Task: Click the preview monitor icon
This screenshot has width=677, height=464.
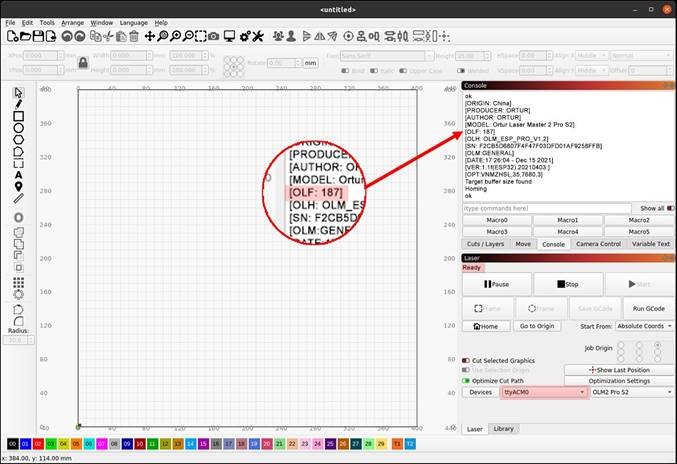Action: tap(229, 37)
